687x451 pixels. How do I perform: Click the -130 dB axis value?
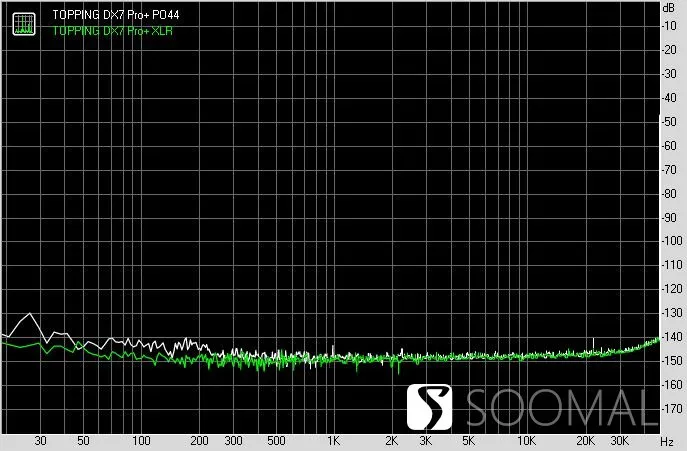pos(672,313)
